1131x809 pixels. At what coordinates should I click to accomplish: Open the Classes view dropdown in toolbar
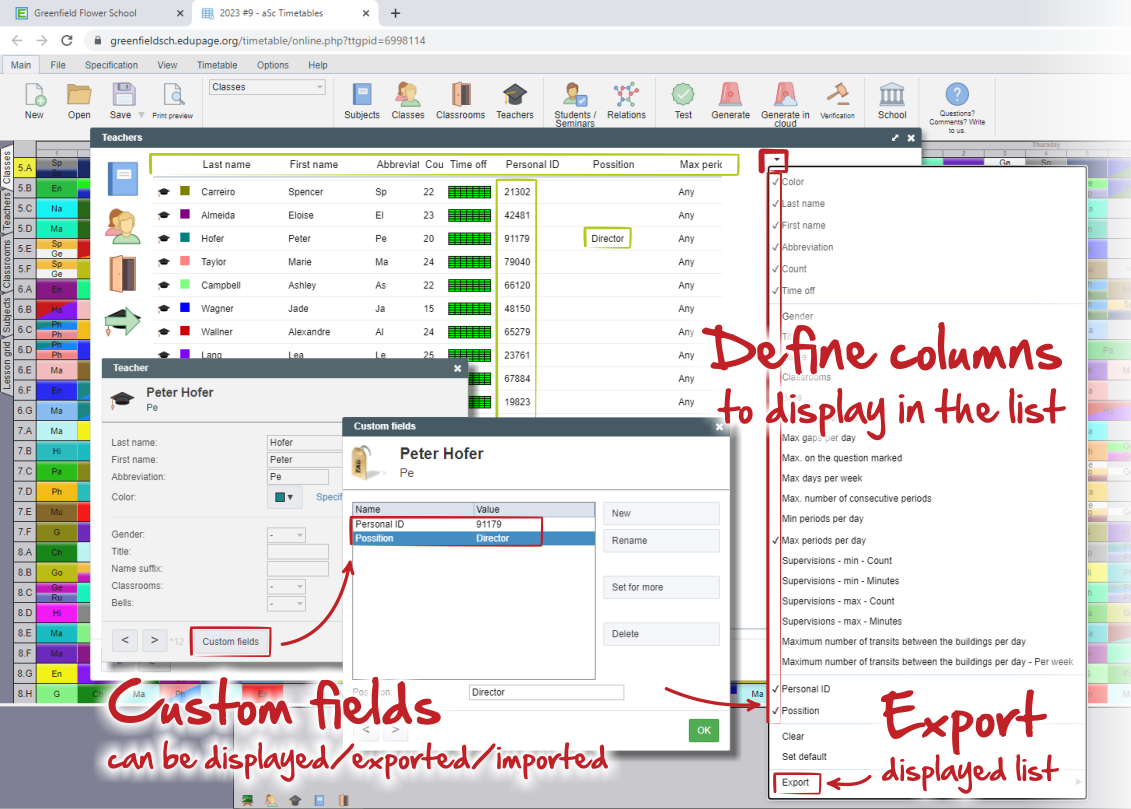click(x=267, y=87)
